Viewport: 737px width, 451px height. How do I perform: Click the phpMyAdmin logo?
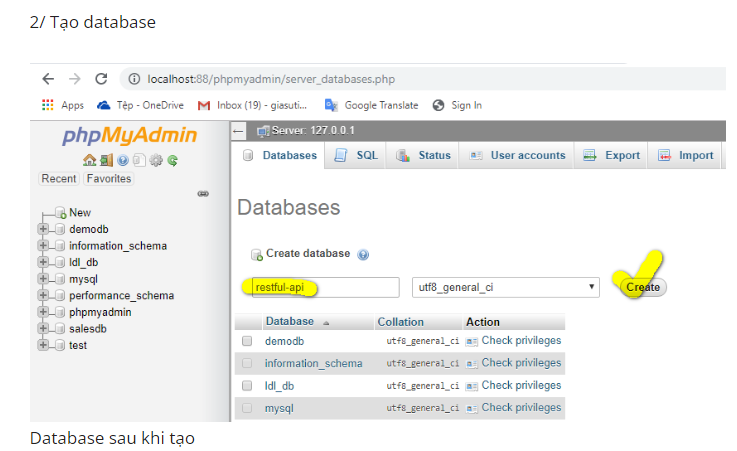(x=130, y=135)
